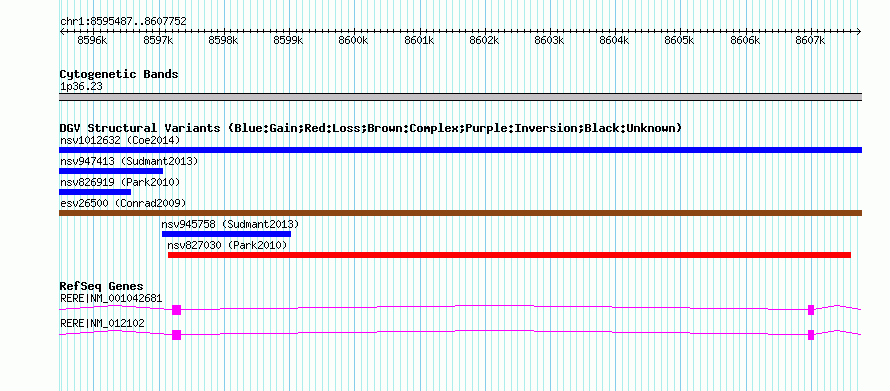Click the blue nsv826919 variant bar
This screenshot has height=391, width=890.
(95, 192)
